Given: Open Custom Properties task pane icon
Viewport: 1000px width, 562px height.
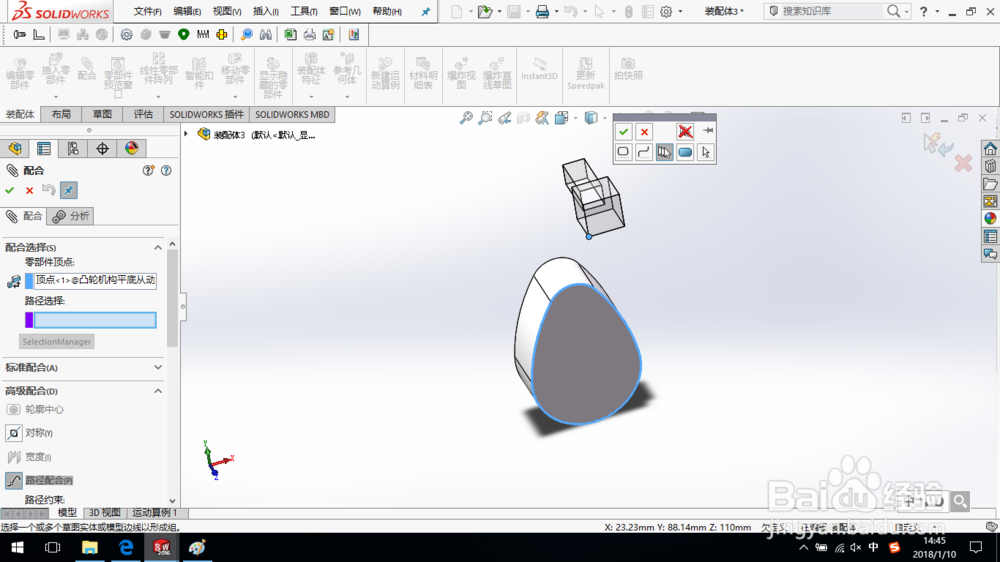Looking at the screenshot, I should tap(990, 237).
